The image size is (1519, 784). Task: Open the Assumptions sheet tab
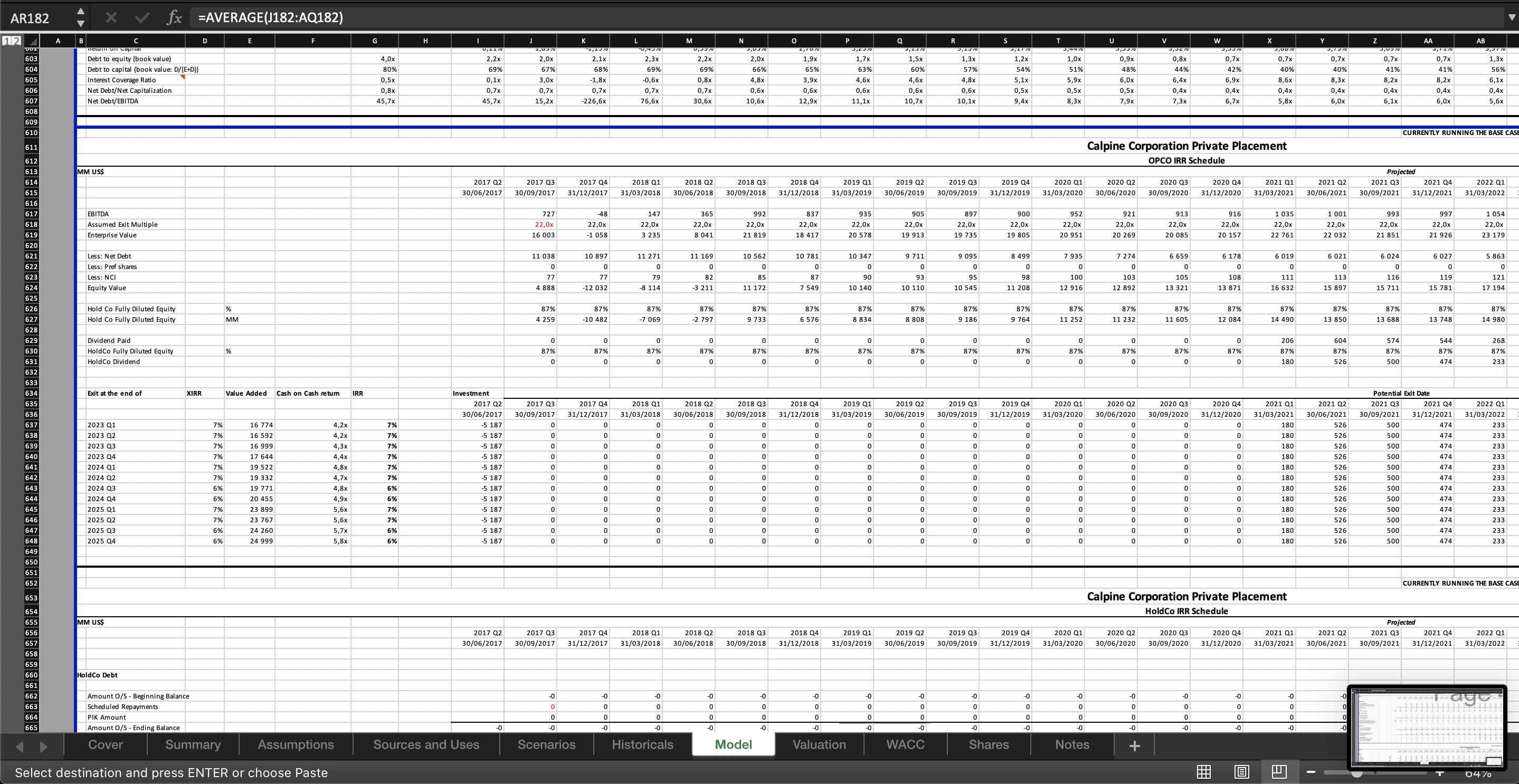[296, 744]
